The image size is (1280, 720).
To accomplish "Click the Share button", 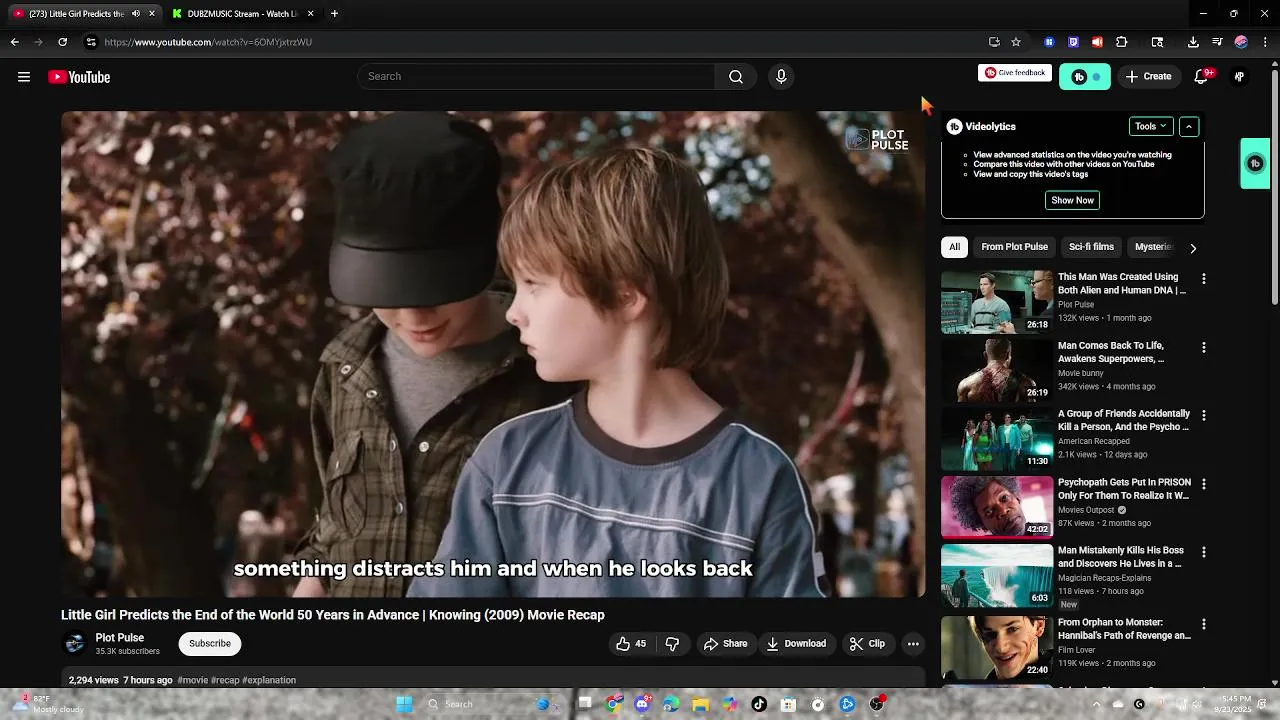I will tap(725, 644).
